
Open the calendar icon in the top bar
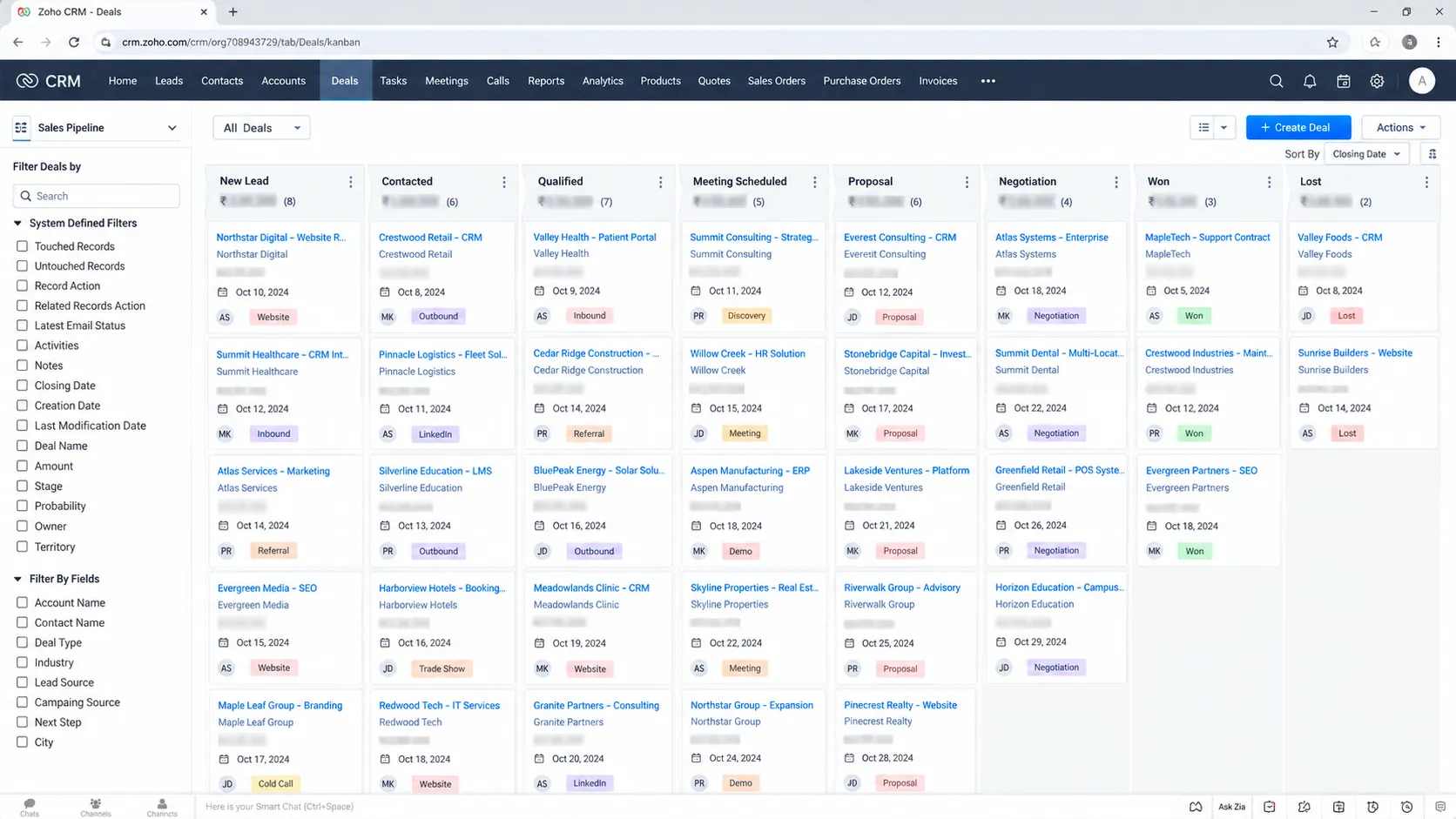(1344, 81)
